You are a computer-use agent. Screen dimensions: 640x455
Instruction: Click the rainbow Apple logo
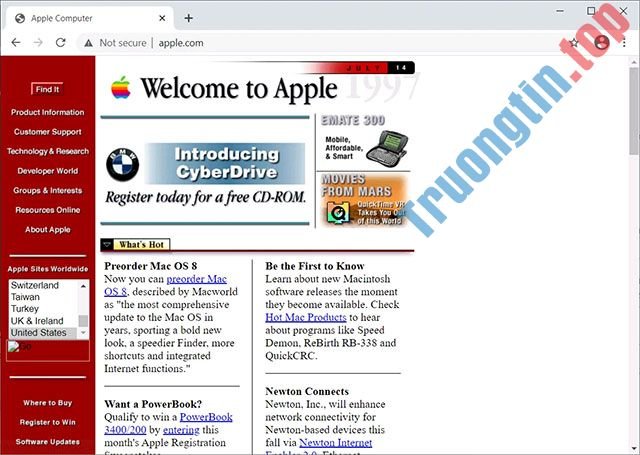click(121, 87)
